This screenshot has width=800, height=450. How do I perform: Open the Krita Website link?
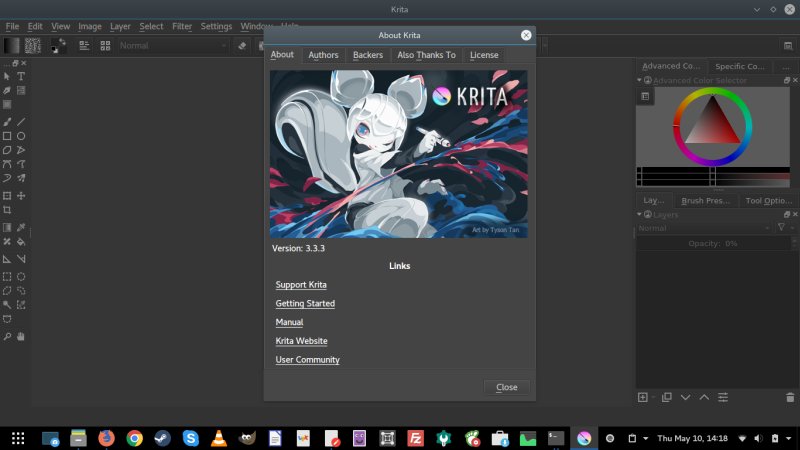pyautogui.click(x=302, y=341)
